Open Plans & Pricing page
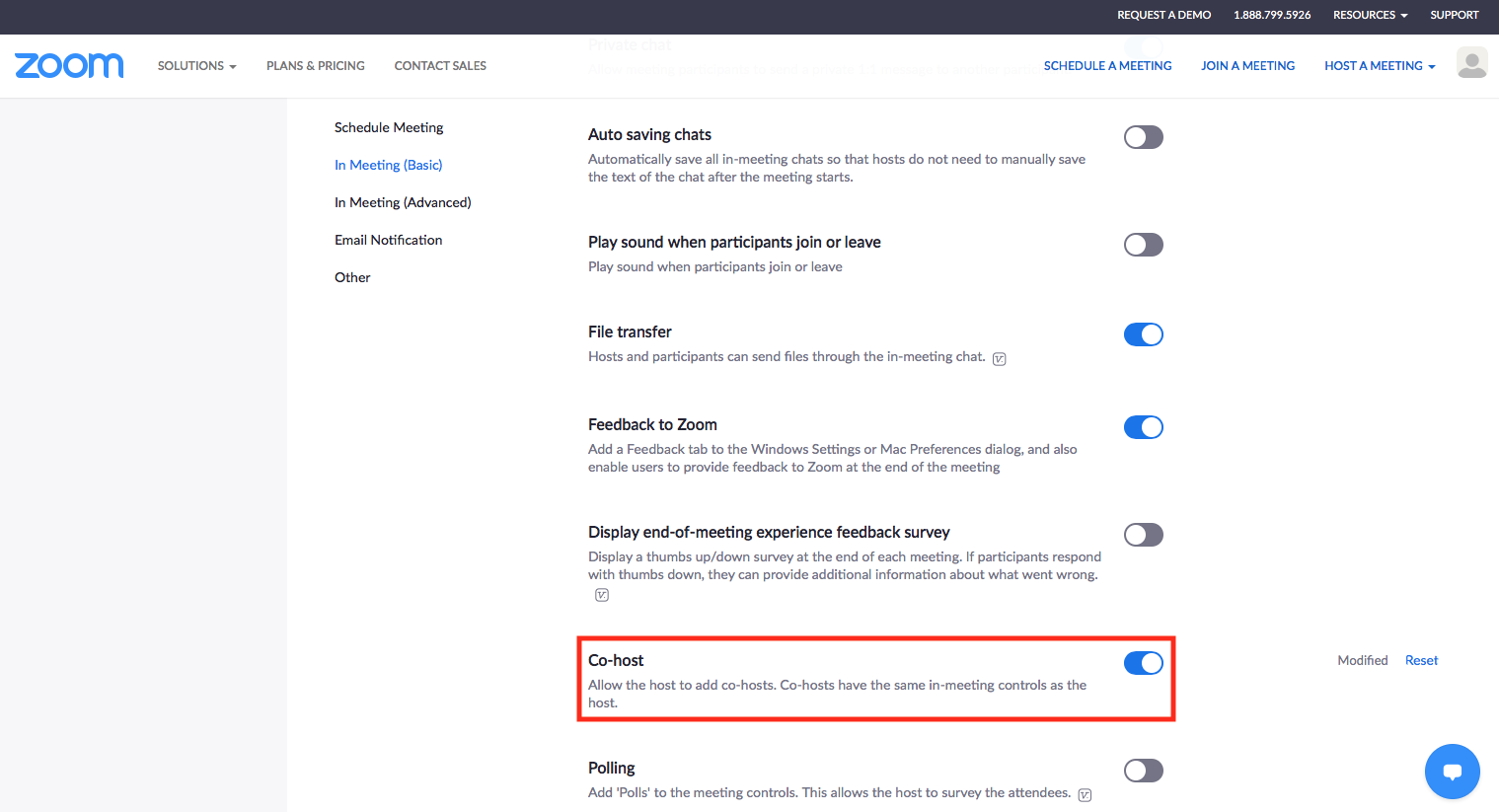The height and width of the screenshot is (812, 1499). [x=315, y=66]
